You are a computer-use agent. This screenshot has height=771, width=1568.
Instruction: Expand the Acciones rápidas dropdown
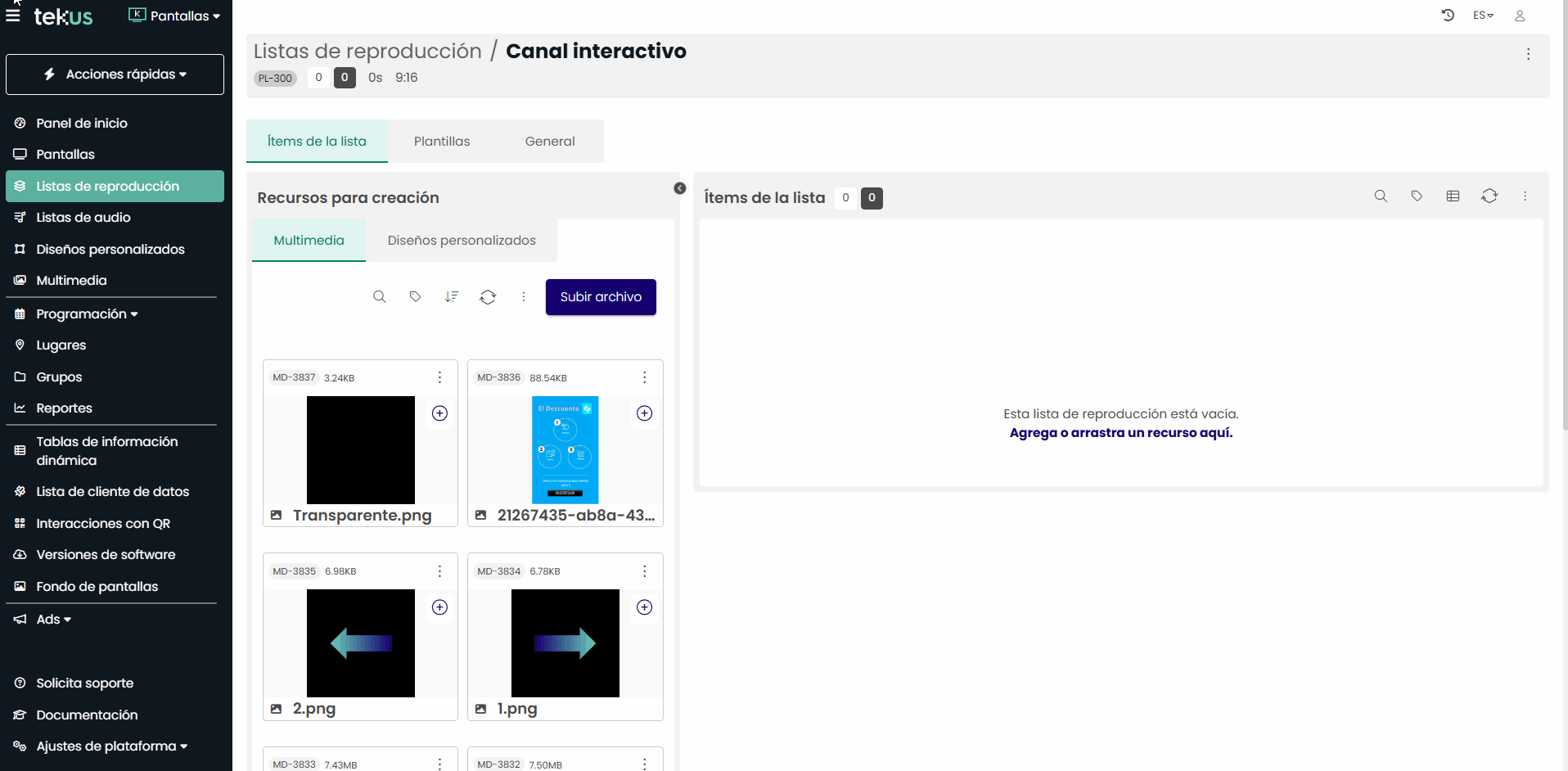pos(115,74)
